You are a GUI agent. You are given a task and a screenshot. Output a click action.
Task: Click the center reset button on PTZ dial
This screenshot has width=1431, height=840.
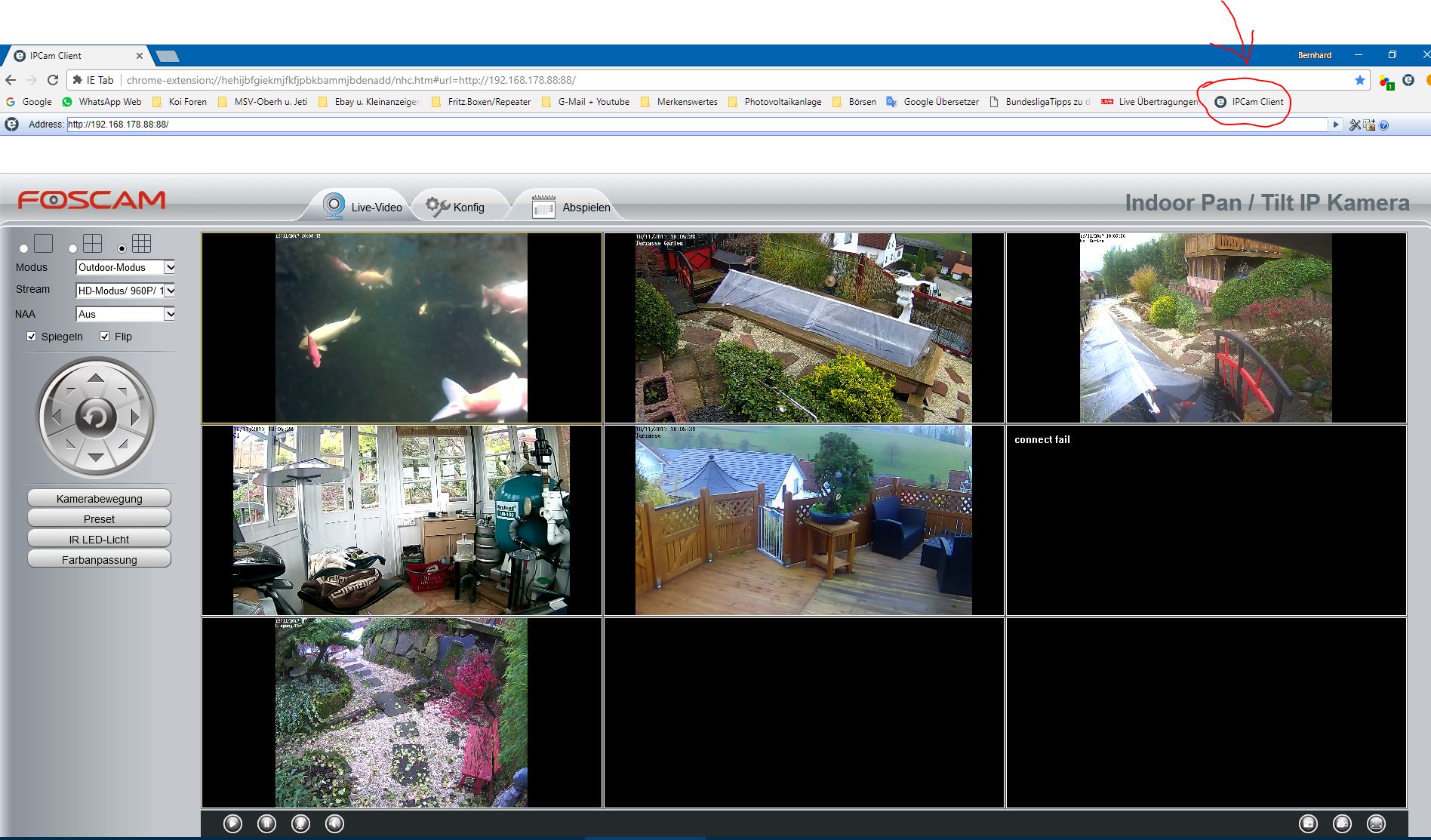point(96,417)
